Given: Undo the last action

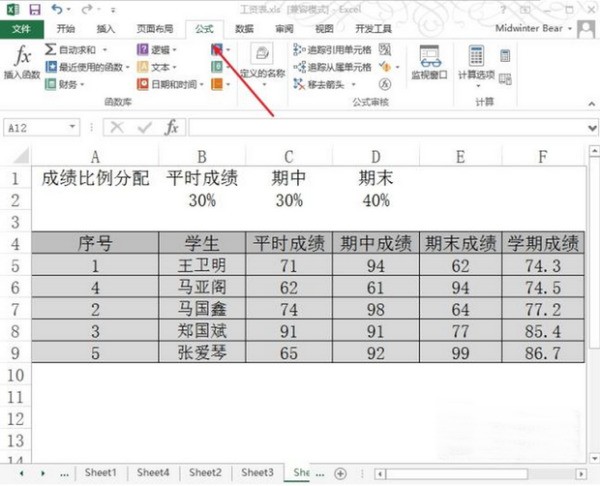Looking at the screenshot, I should point(57,9).
